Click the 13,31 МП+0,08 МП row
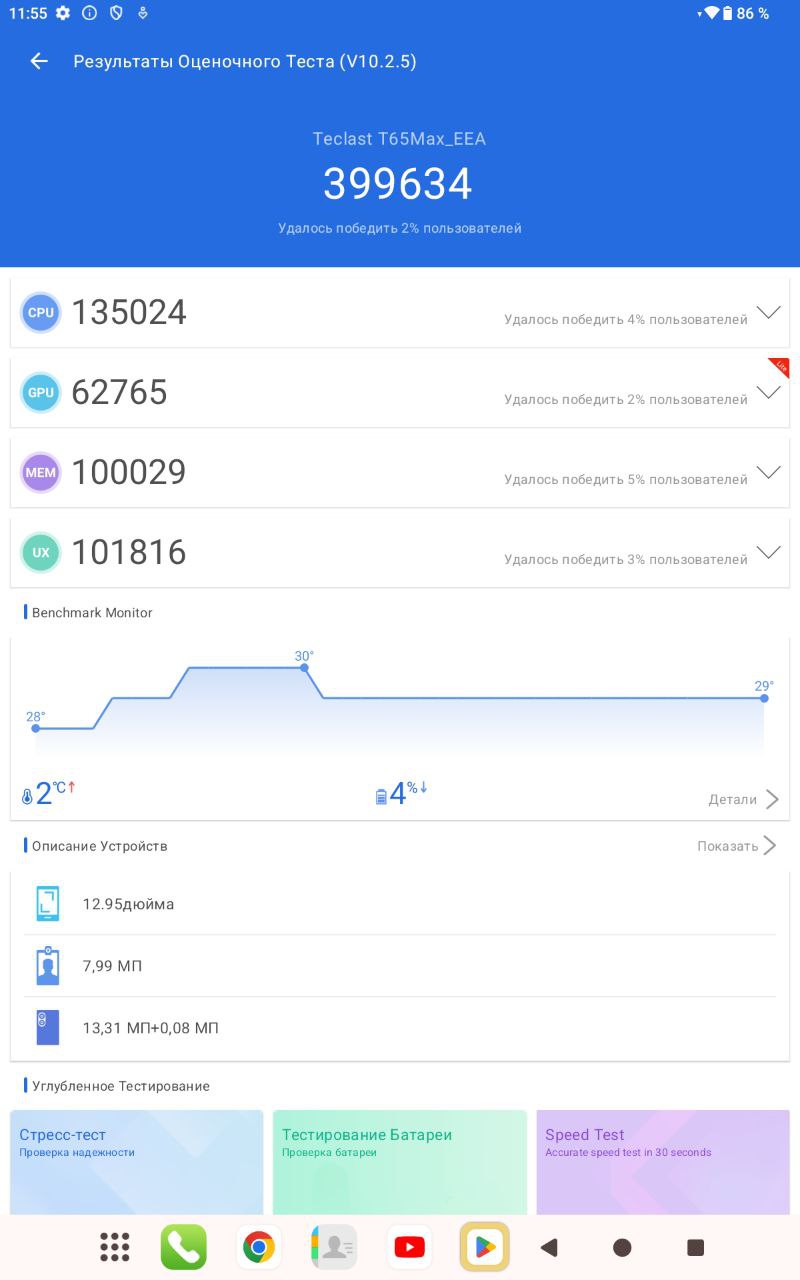The width and height of the screenshot is (800, 1280). coord(400,1027)
